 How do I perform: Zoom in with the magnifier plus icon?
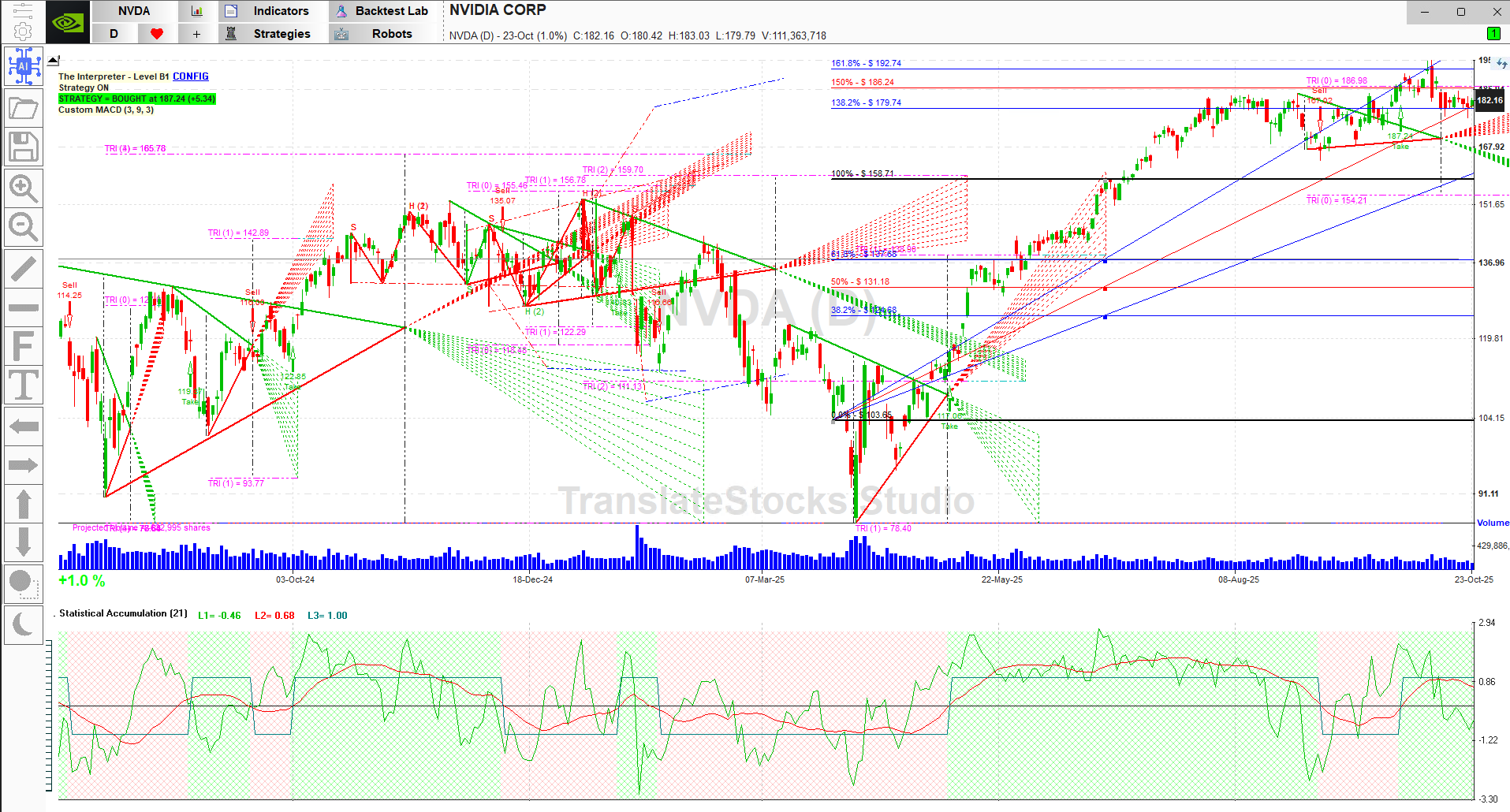[24, 188]
